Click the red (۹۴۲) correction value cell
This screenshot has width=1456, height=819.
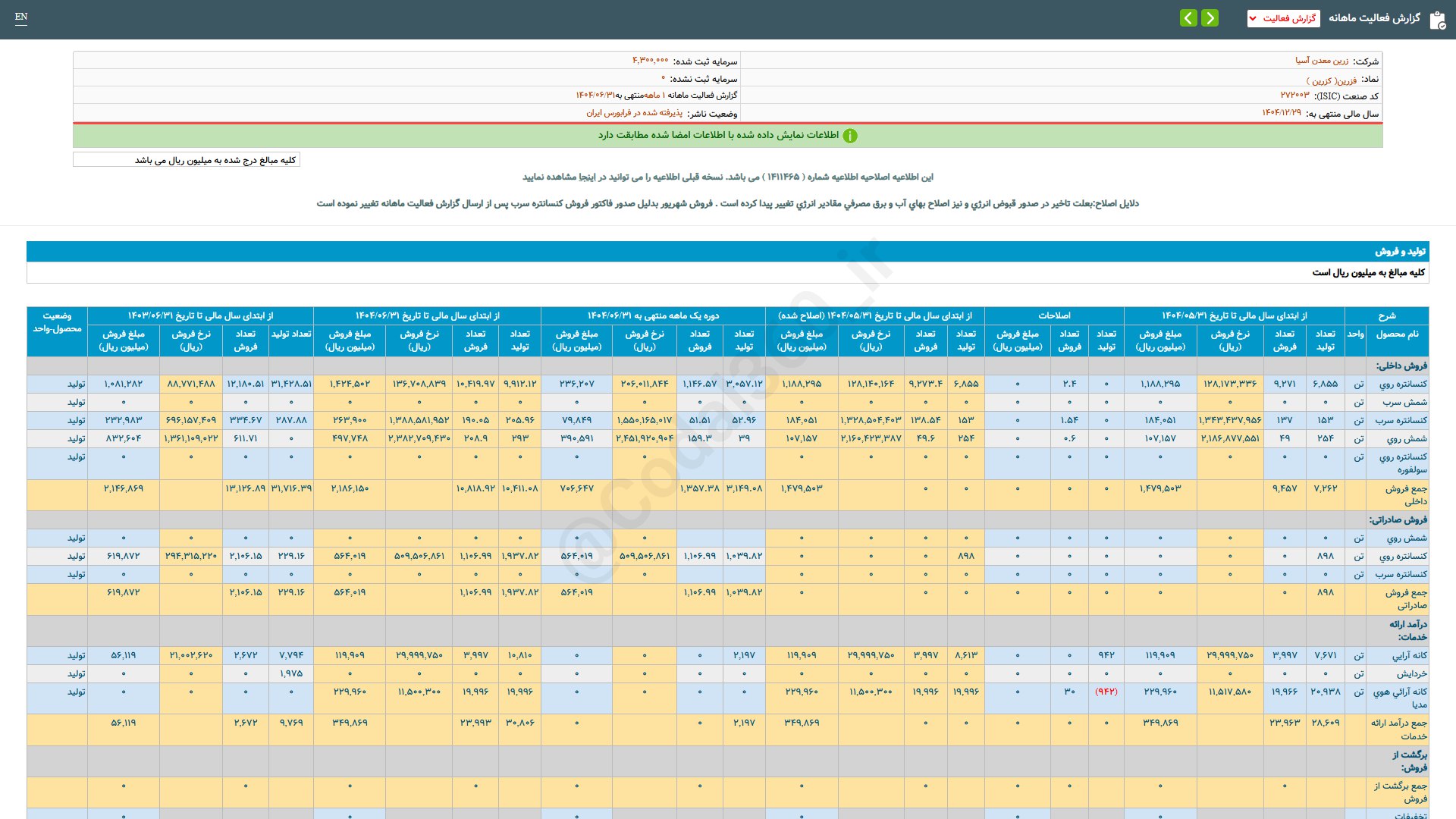tap(1106, 692)
